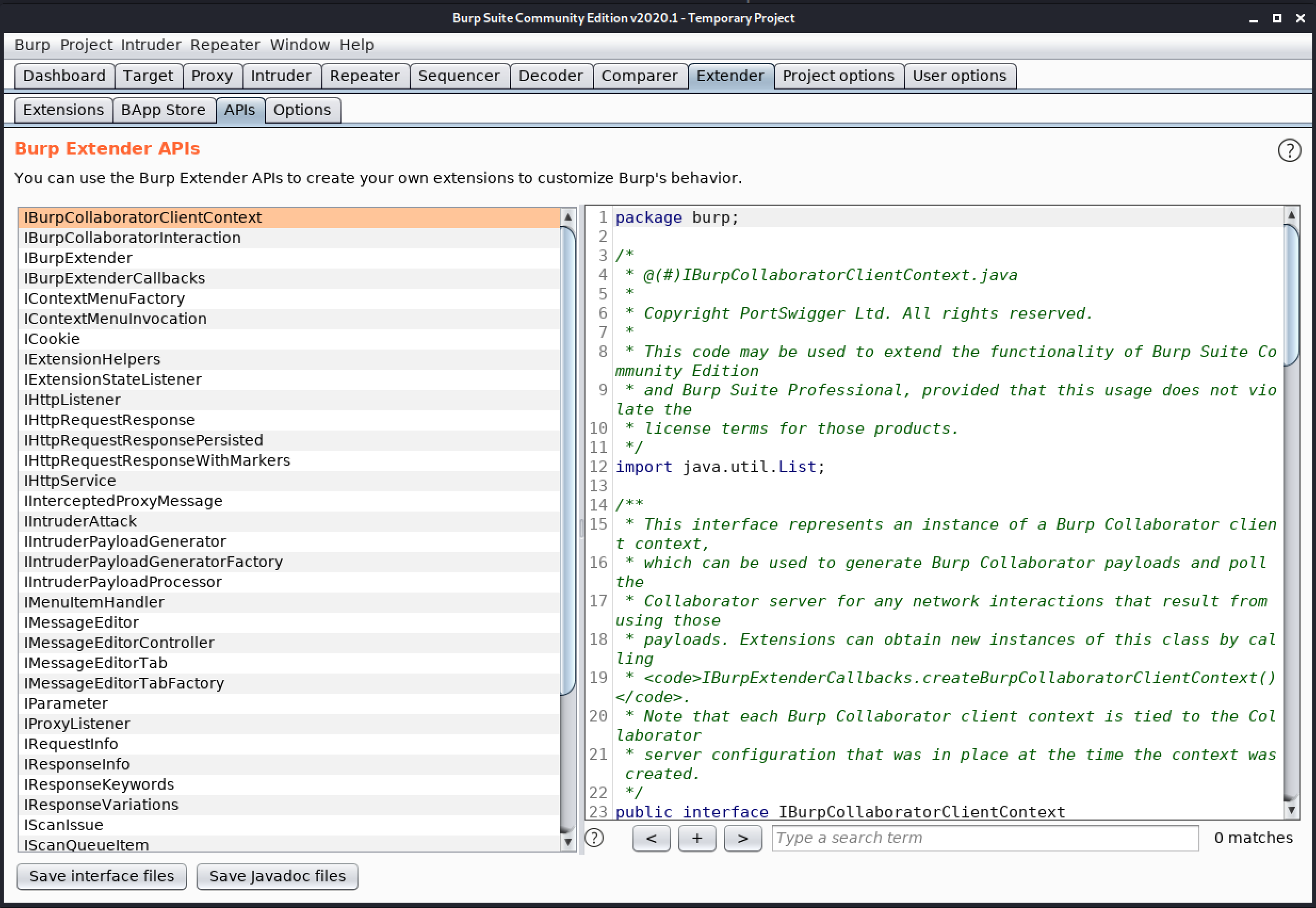Select IExtensionStateListener in the list
1316x908 pixels.
[x=289, y=379]
